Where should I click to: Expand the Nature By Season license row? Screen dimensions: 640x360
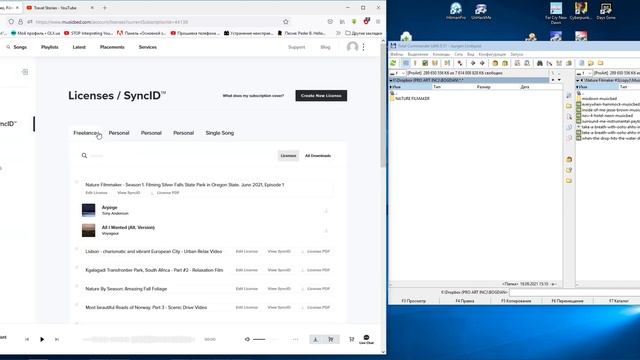coord(77,286)
